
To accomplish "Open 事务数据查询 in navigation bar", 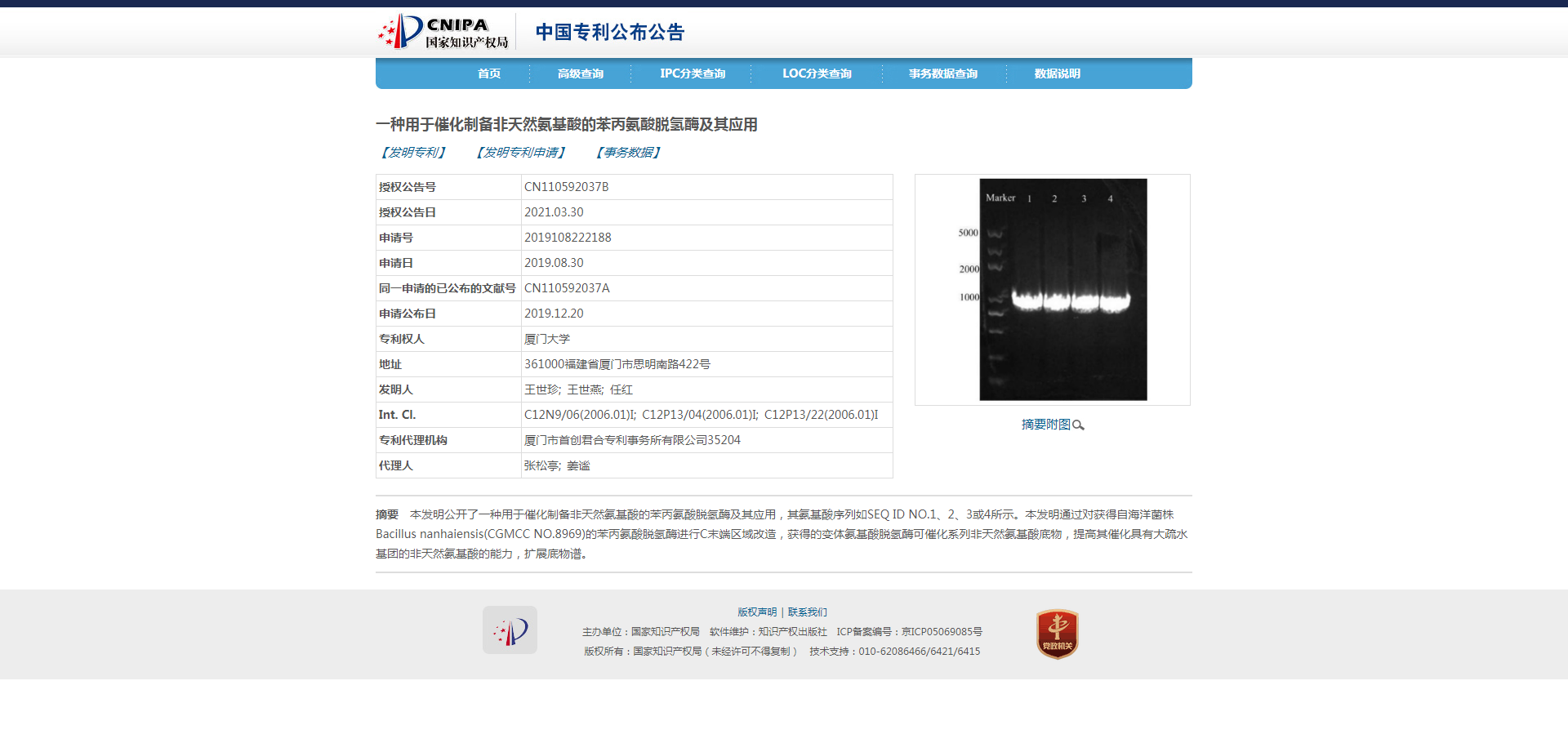I will pos(942,73).
